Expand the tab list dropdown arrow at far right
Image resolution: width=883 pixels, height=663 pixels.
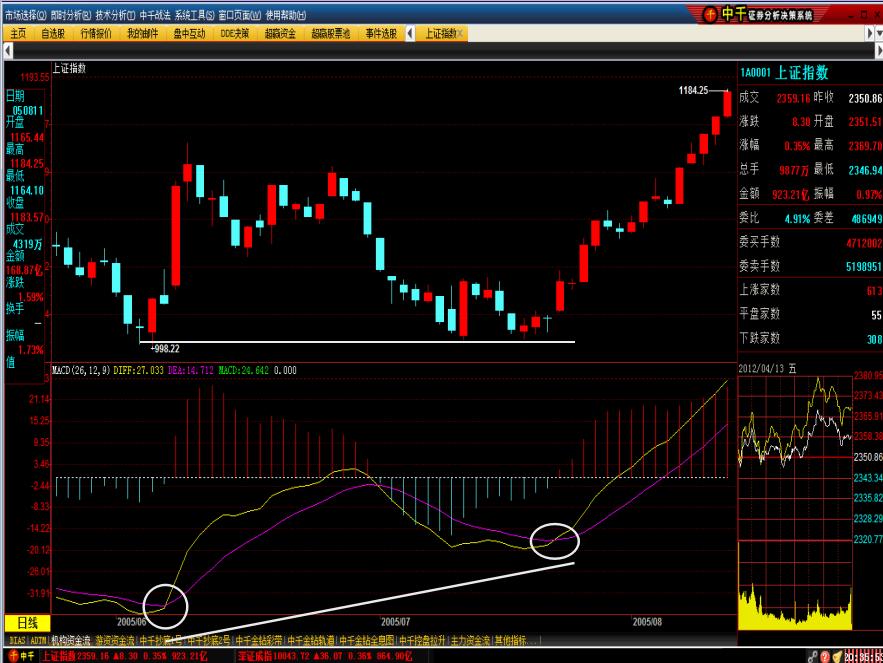point(877,33)
